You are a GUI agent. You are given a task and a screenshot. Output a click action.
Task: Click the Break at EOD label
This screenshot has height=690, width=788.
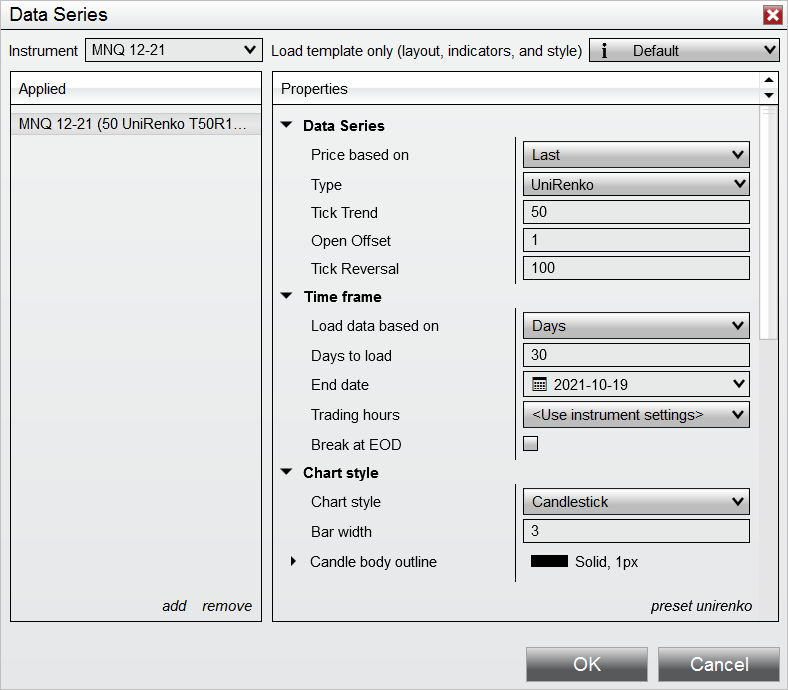coord(356,445)
